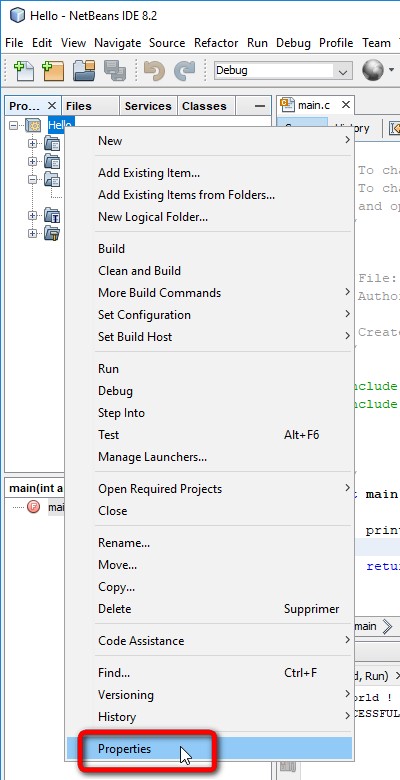Collapse the Hello project tree node
Image resolution: width=400 pixels, height=780 pixels.
[x=13, y=125]
